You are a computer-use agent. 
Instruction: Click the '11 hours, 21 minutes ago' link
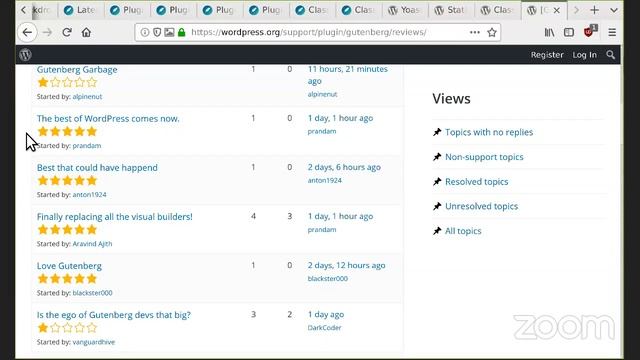pyautogui.click(x=347, y=75)
